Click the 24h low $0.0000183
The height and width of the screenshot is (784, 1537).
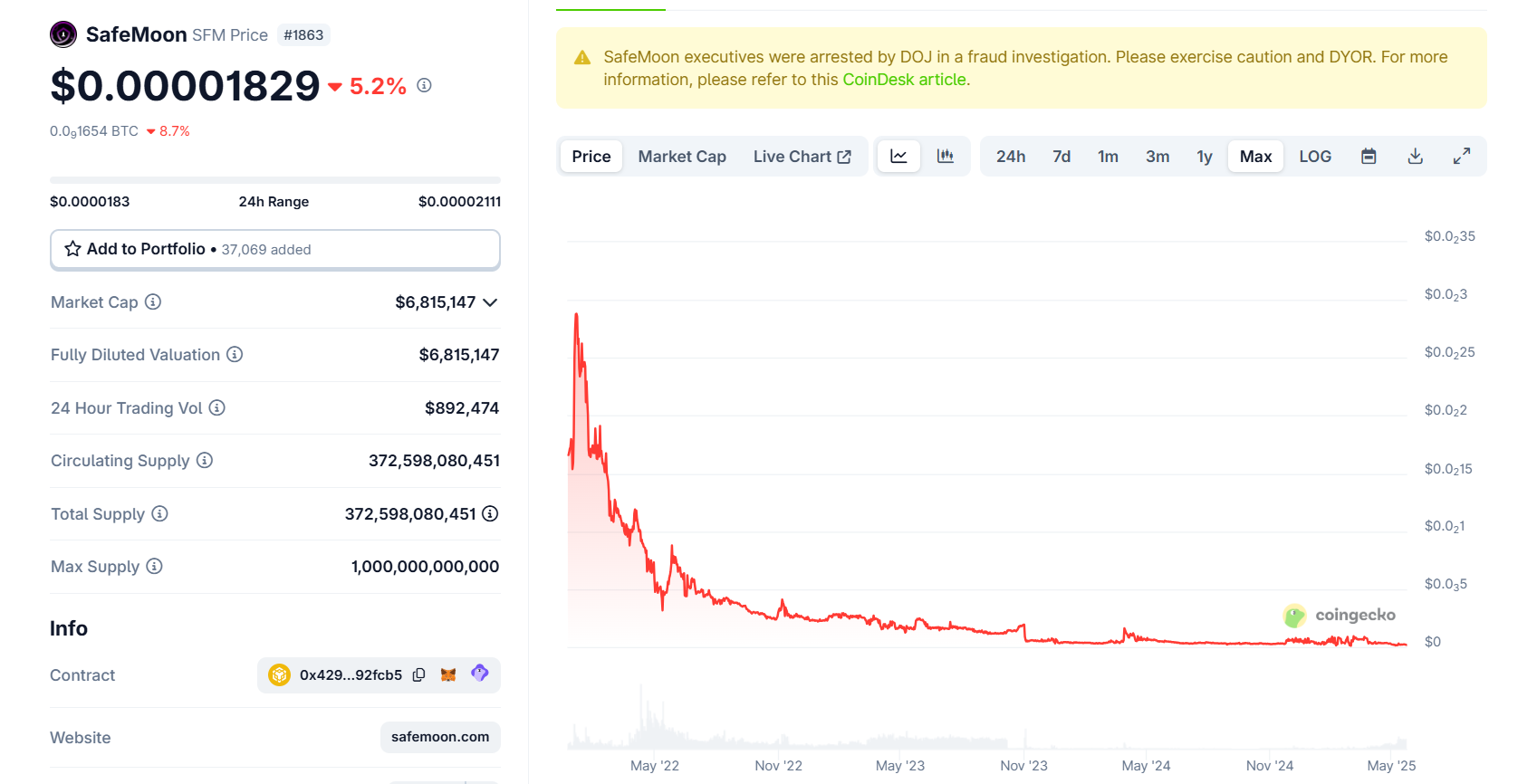tap(90, 201)
